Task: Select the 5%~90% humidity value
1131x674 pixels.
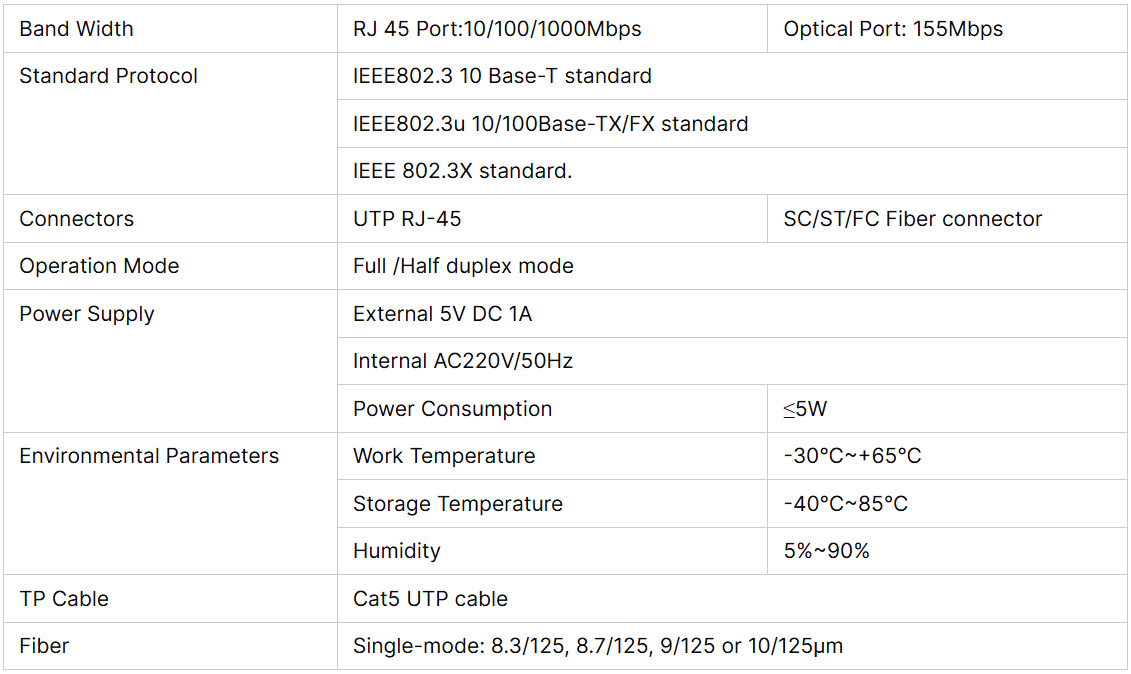Action: pyautogui.click(x=826, y=551)
